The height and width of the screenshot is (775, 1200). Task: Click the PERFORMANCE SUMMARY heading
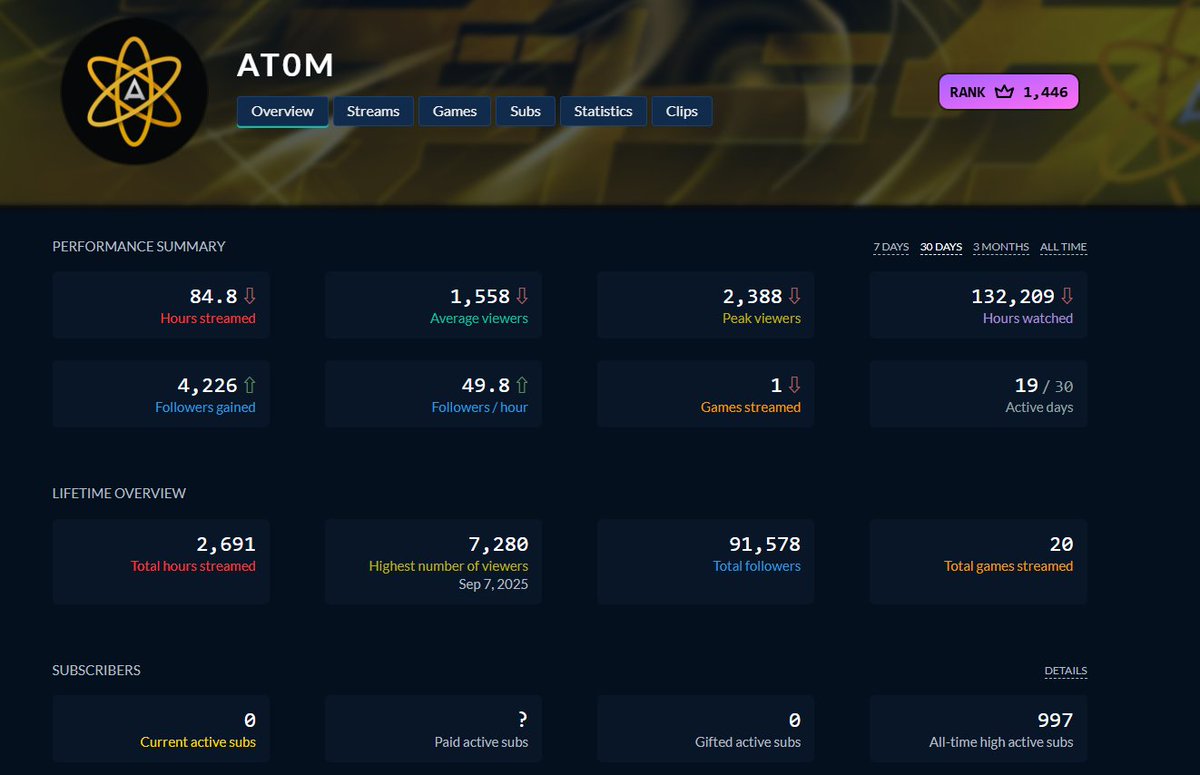click(139, 246)
